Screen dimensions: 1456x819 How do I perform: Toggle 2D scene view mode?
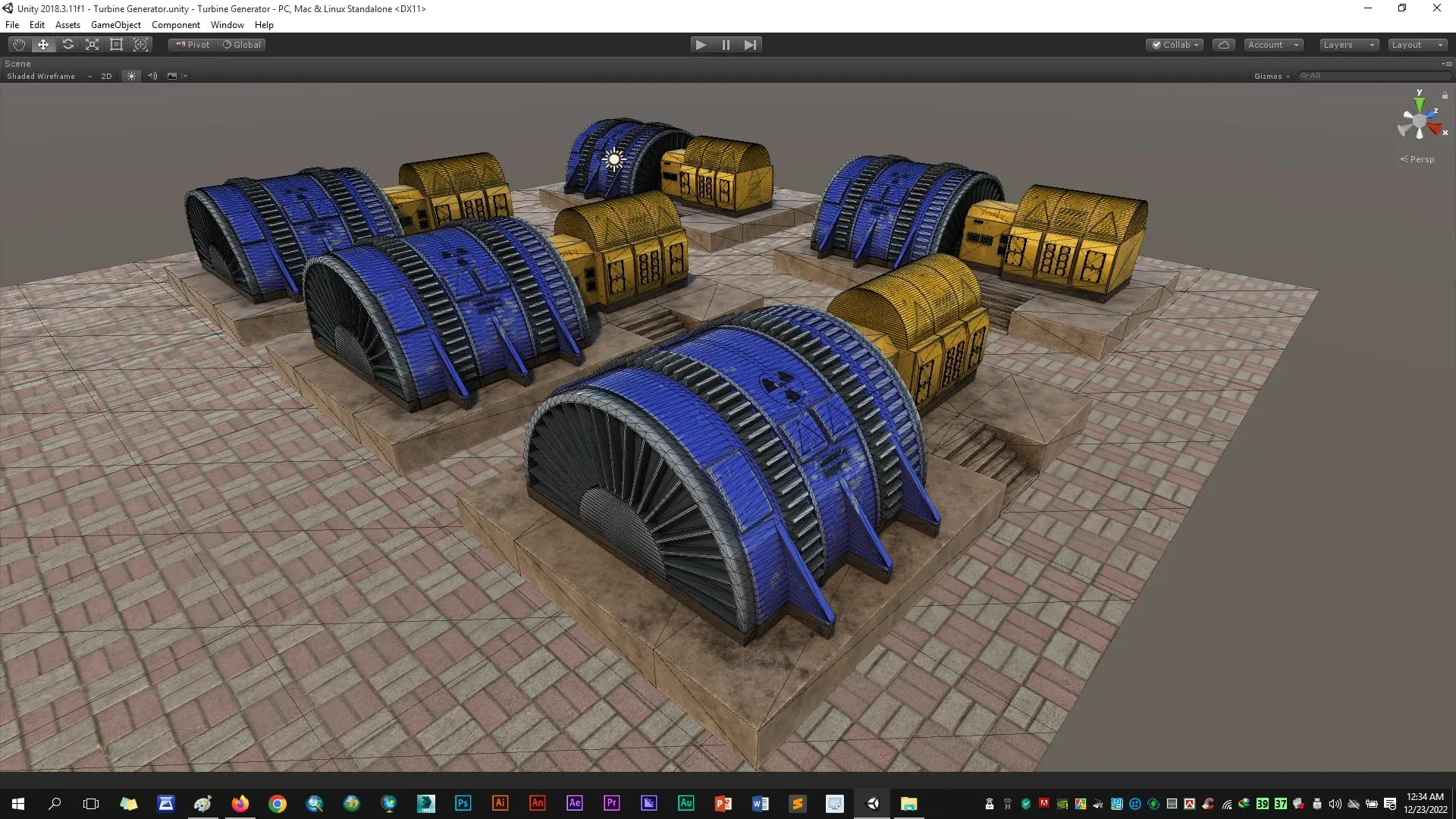pos(106,76)
